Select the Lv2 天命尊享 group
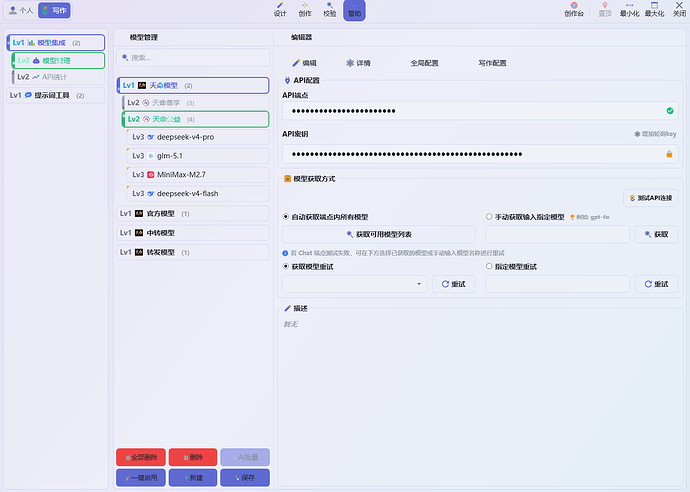The width and height of the screenshot is (690, 492). 196,103
